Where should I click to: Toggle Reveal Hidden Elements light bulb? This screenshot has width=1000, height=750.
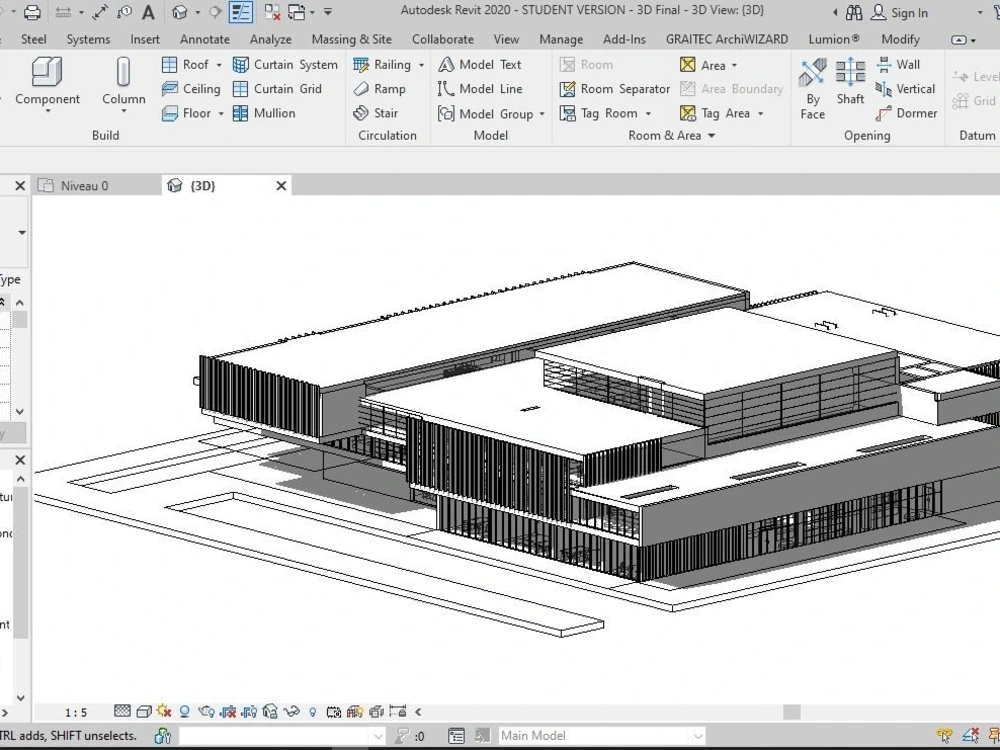tap(312, 711)
